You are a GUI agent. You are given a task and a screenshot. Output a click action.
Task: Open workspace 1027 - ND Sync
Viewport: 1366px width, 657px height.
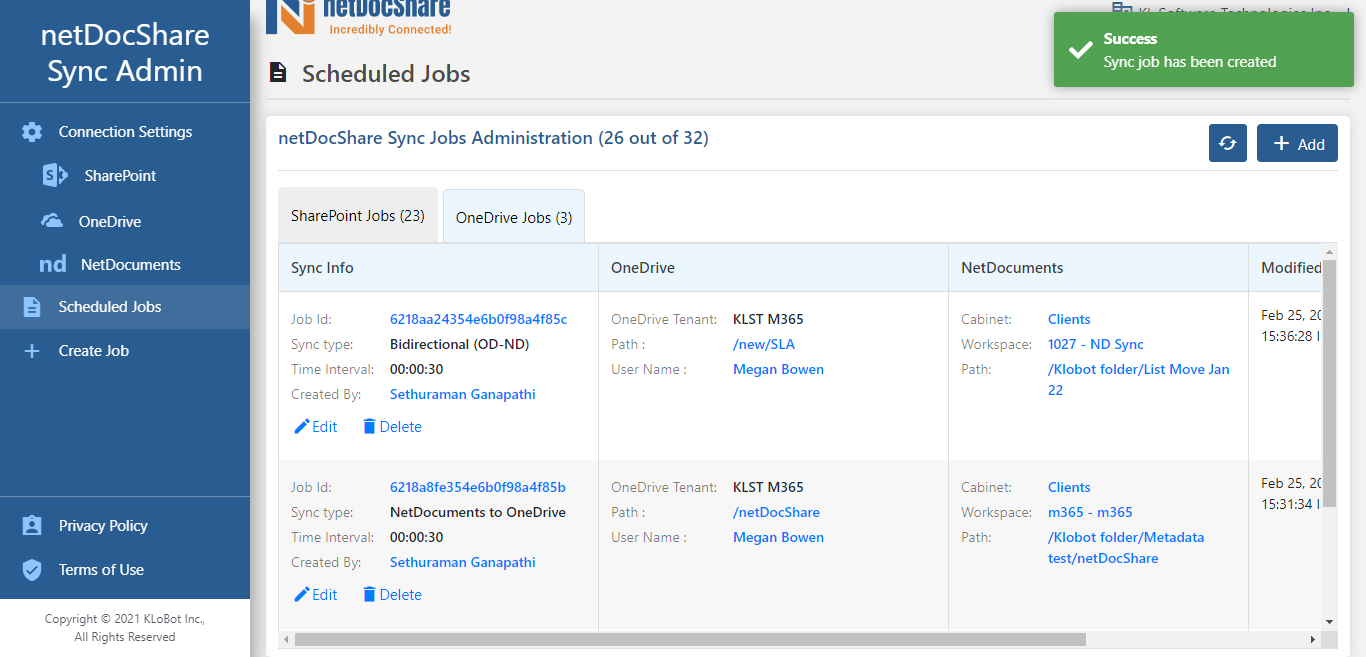point(1096,344)
